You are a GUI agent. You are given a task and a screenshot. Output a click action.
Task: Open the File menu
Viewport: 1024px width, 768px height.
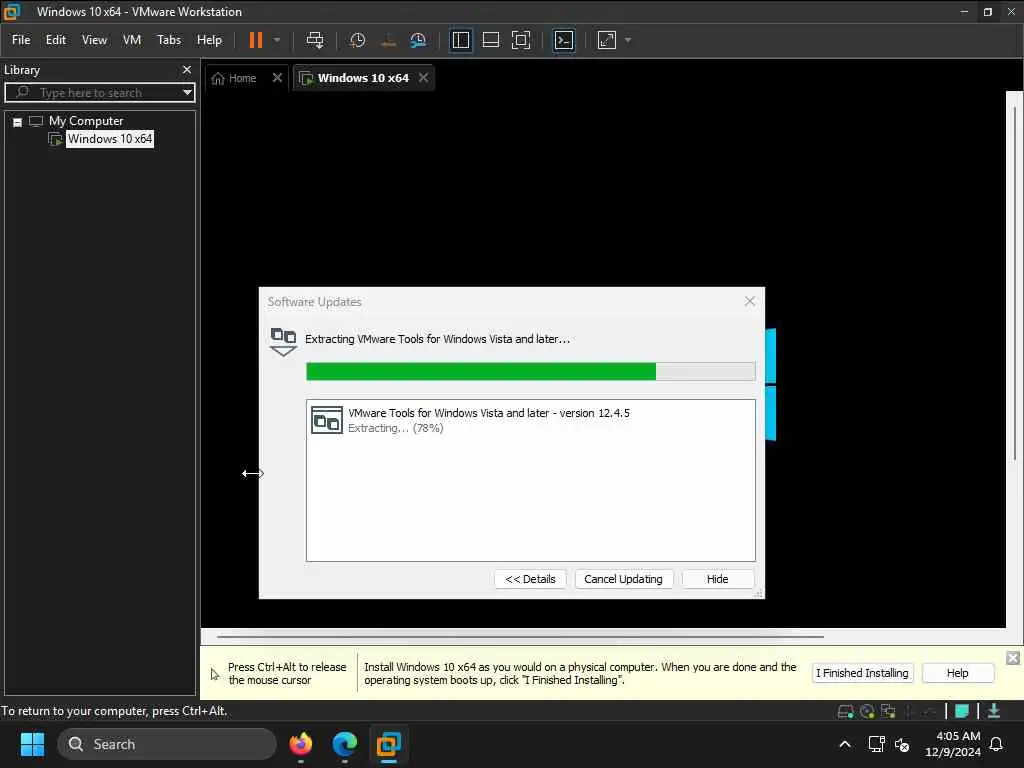click(x=21, y=40)
